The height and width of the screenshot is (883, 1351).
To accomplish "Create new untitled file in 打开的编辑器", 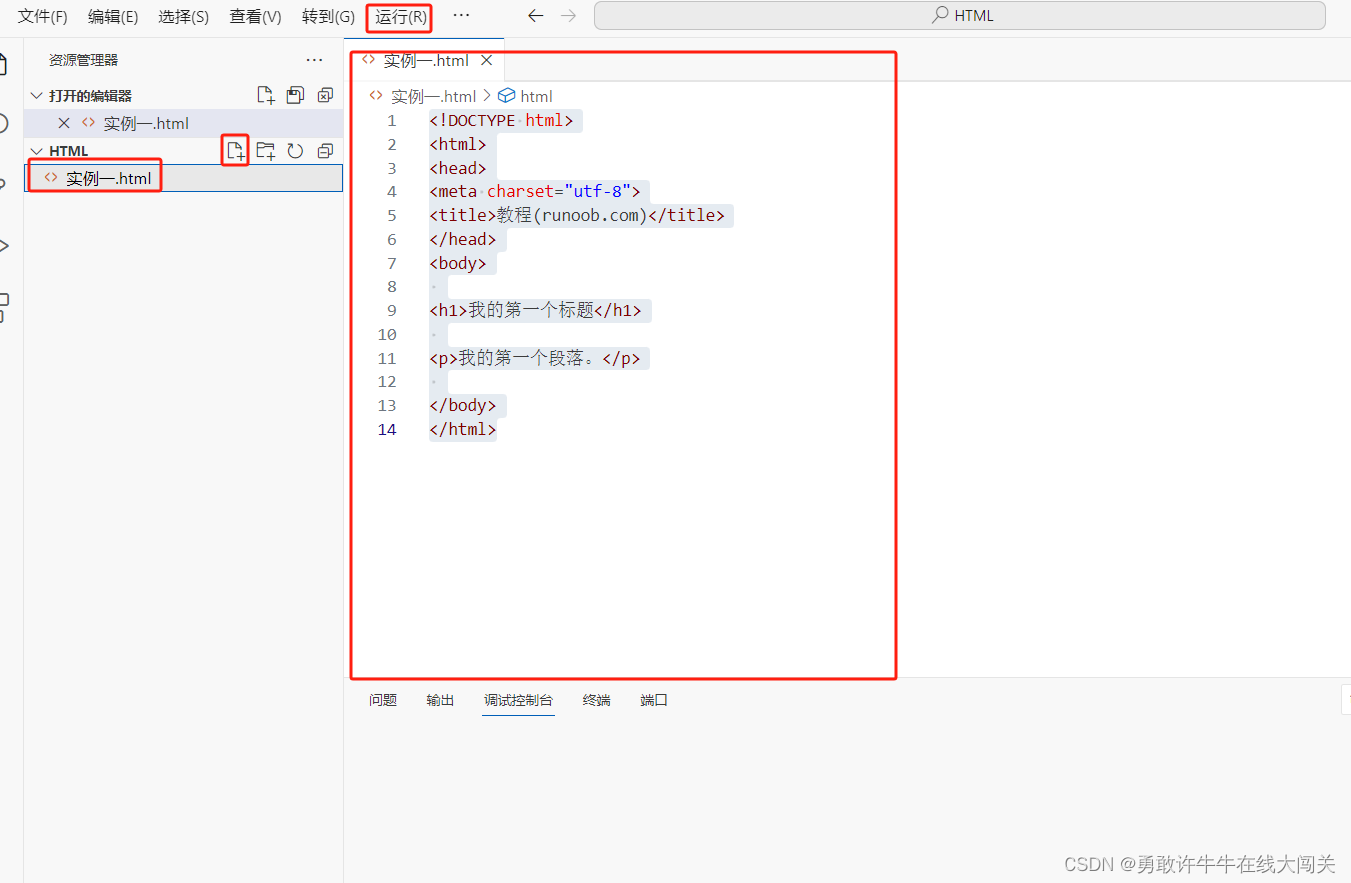I will tap(265, 96).
